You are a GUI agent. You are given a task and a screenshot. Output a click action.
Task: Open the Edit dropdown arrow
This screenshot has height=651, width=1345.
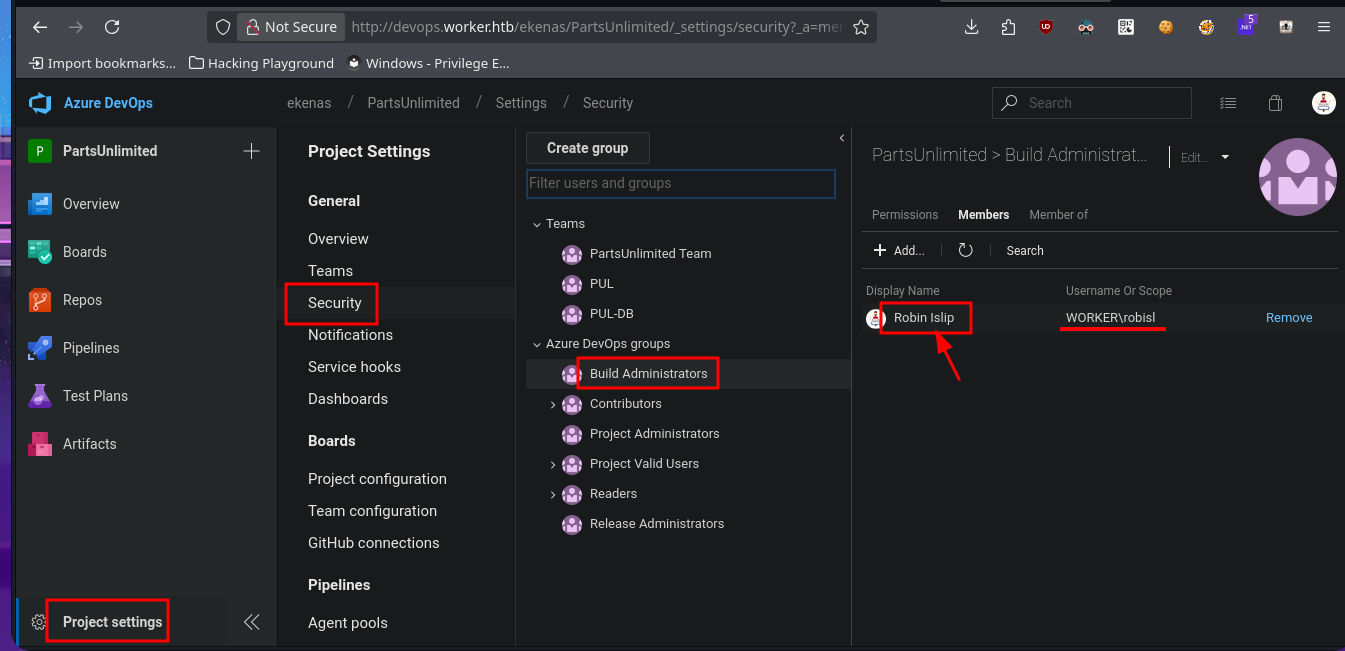1225,157
